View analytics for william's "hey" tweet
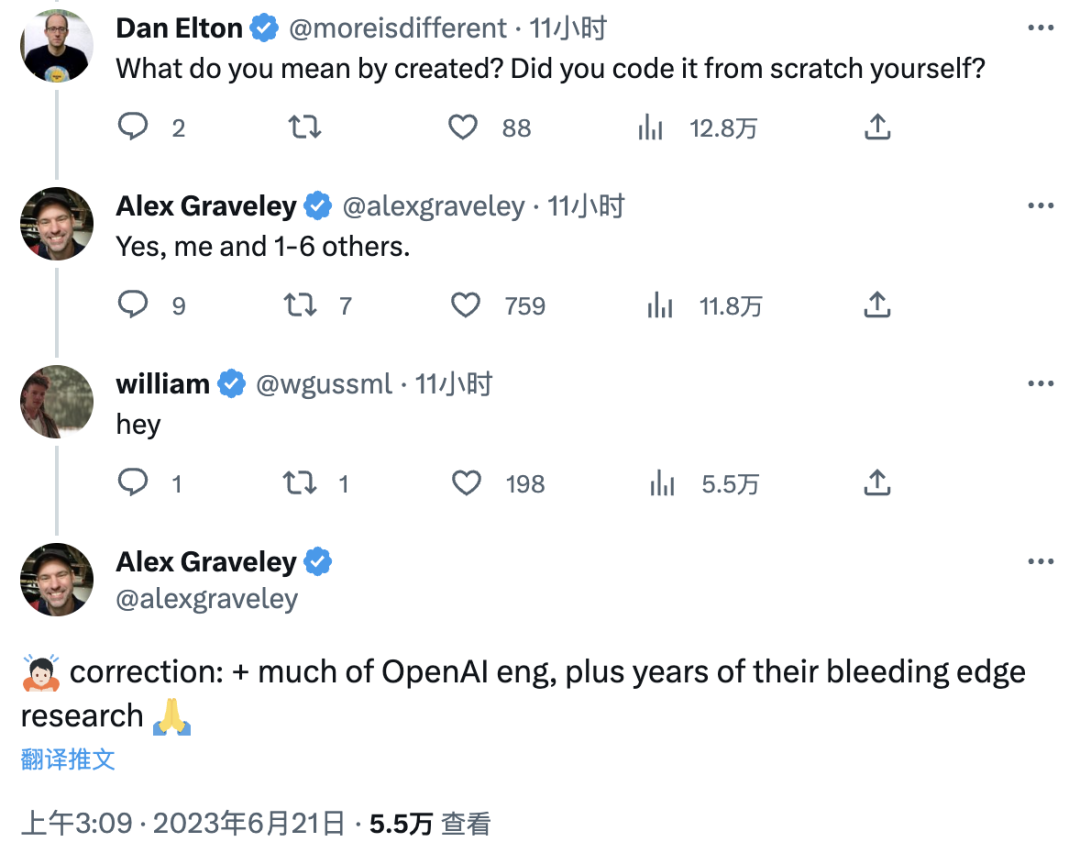 [660, 484]
